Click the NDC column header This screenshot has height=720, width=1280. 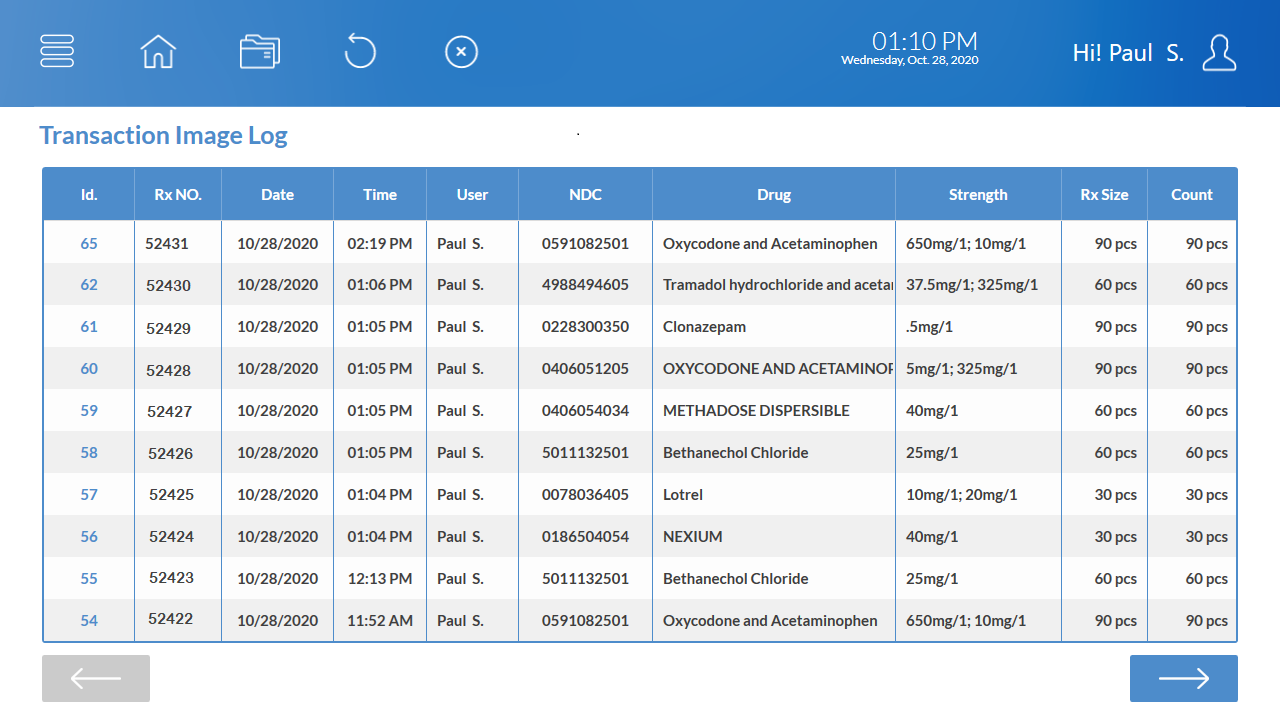click(x=585, y=195)
